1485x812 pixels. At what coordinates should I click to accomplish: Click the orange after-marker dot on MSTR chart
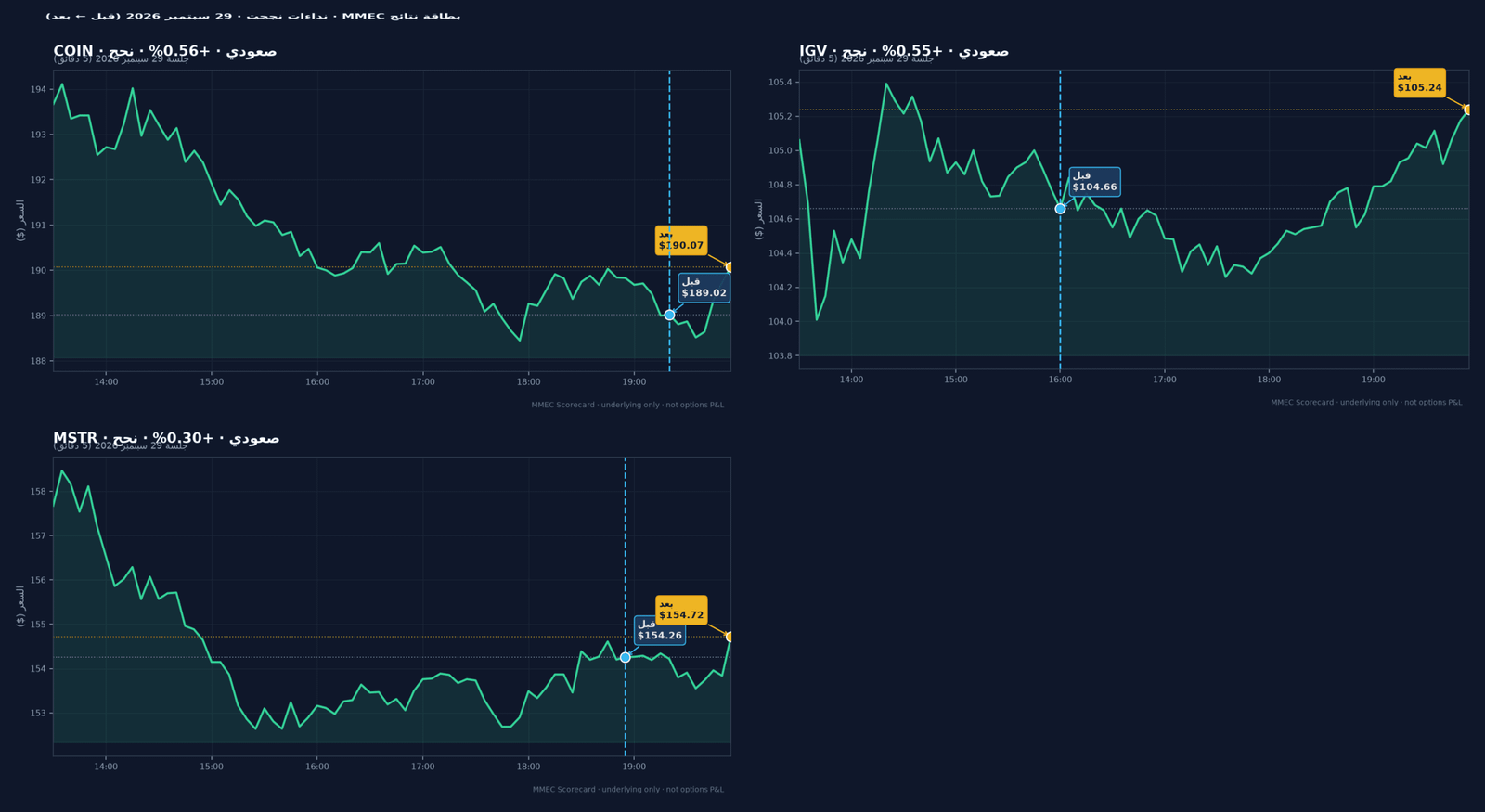(730, 637)
